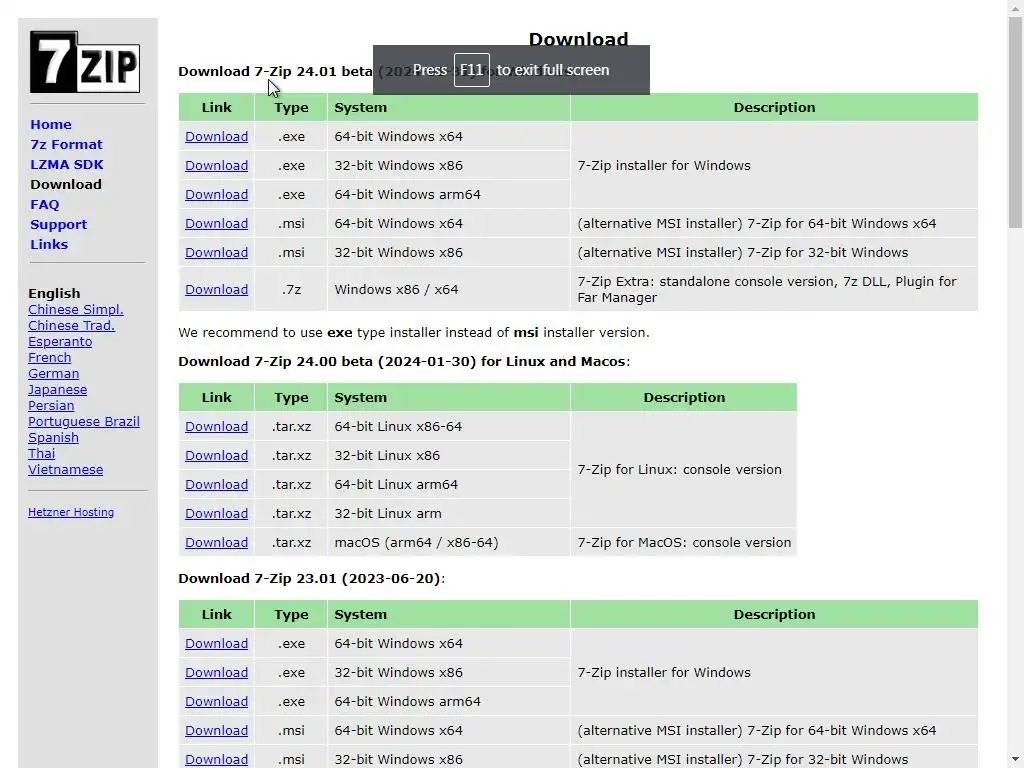
Task: Click the F11 key hint in overlay
Action: pos(472,70)
